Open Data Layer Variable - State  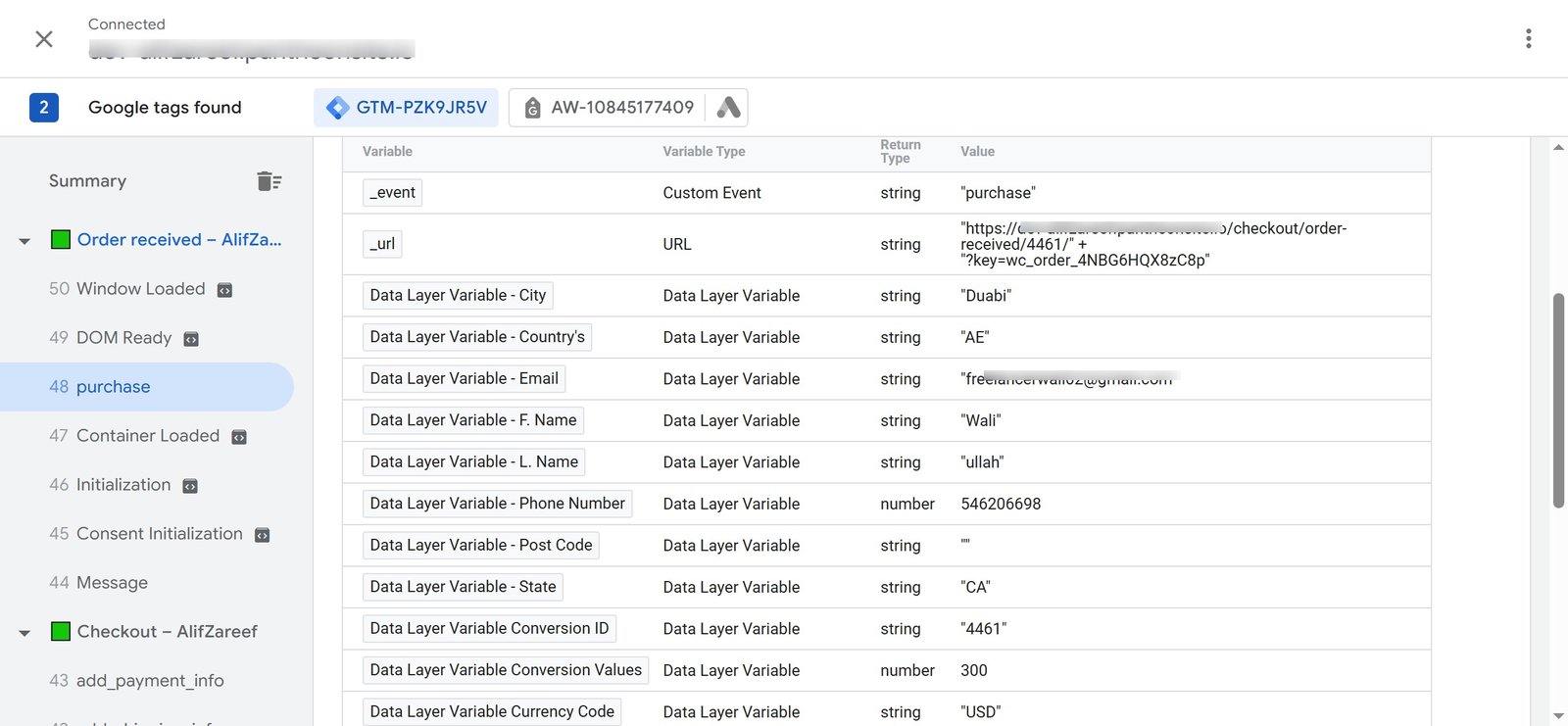click(463, 587)
